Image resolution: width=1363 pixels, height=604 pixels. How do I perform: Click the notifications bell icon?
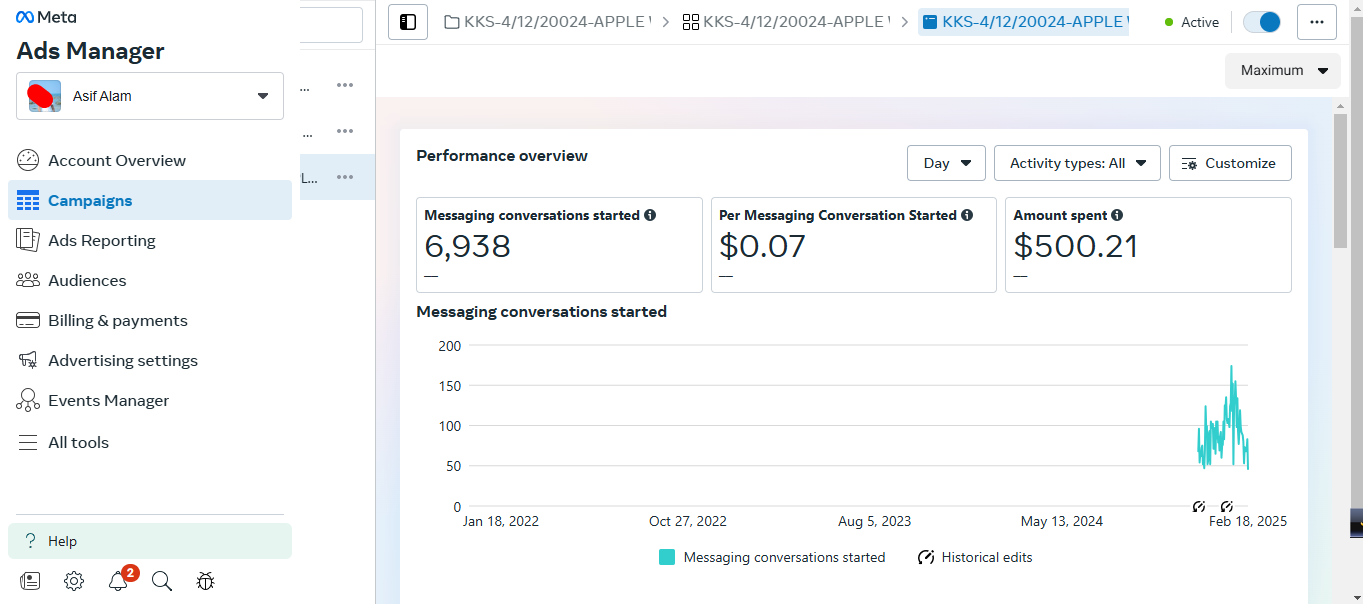(x=118, y=581)
